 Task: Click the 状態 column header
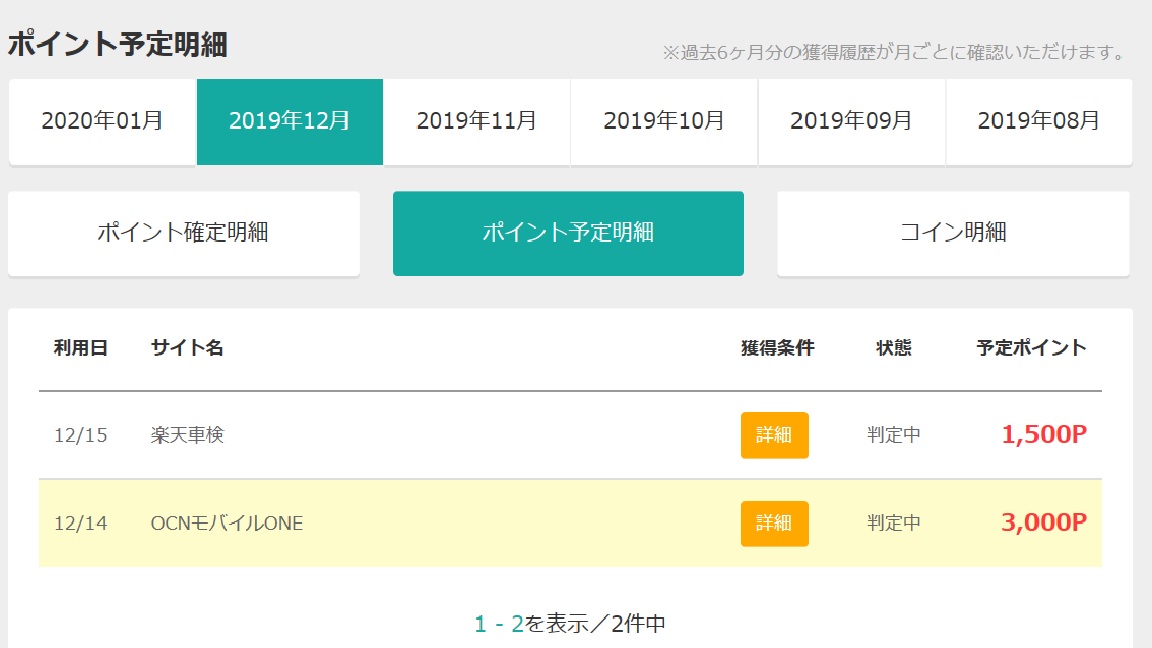[x=893, y=348]
